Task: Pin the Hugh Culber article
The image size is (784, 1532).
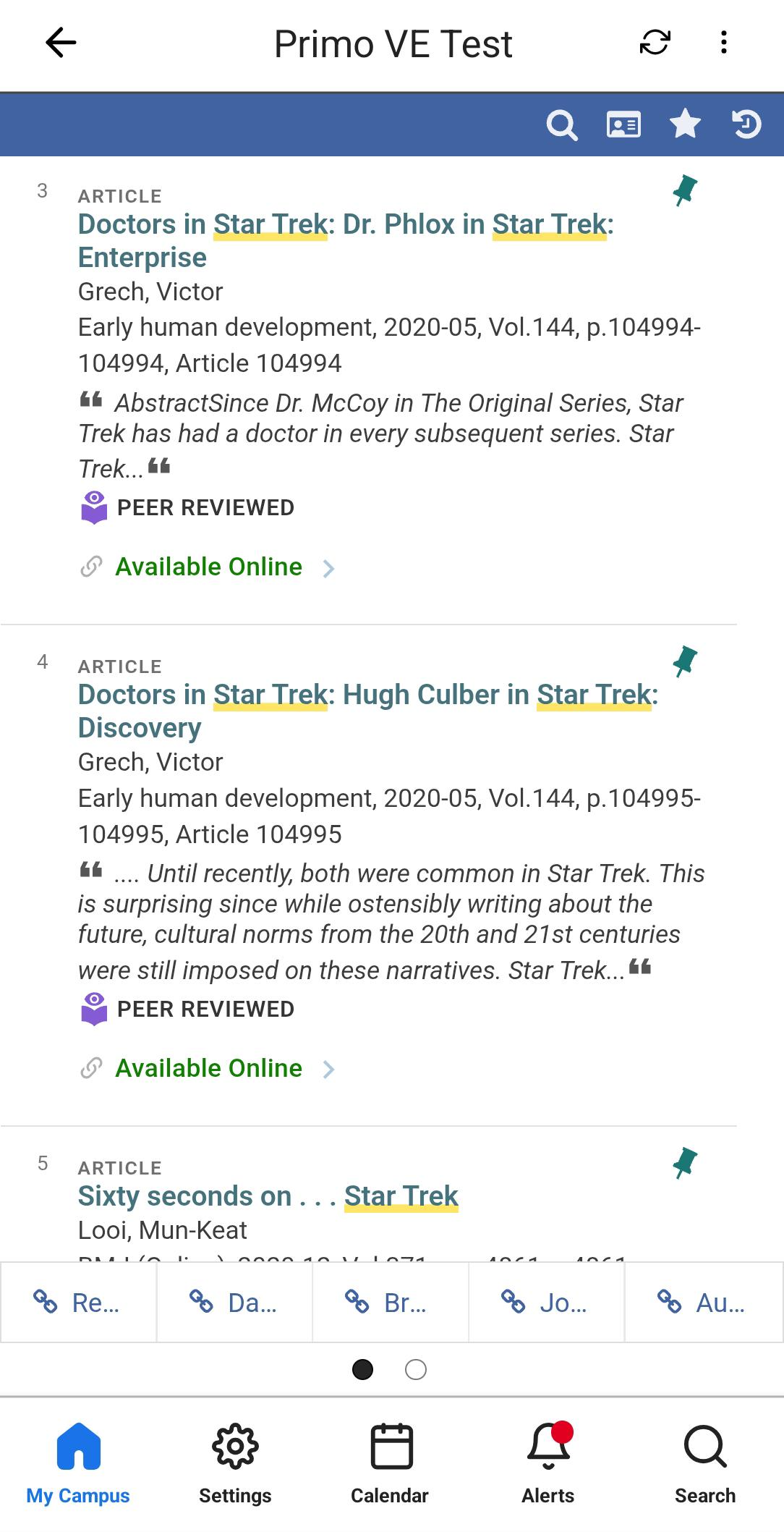Action: pos(684,661)
